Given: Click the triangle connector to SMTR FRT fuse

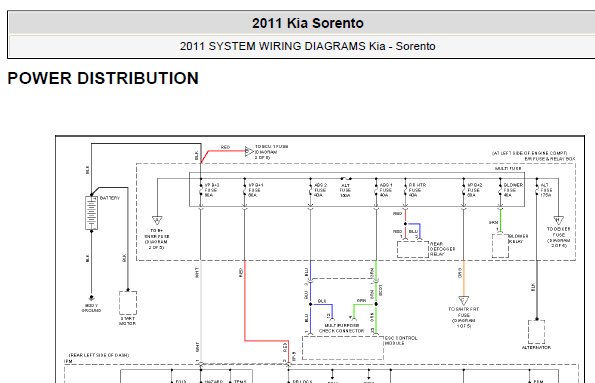Looking at the screenshot, I should [x=464, y=301].
